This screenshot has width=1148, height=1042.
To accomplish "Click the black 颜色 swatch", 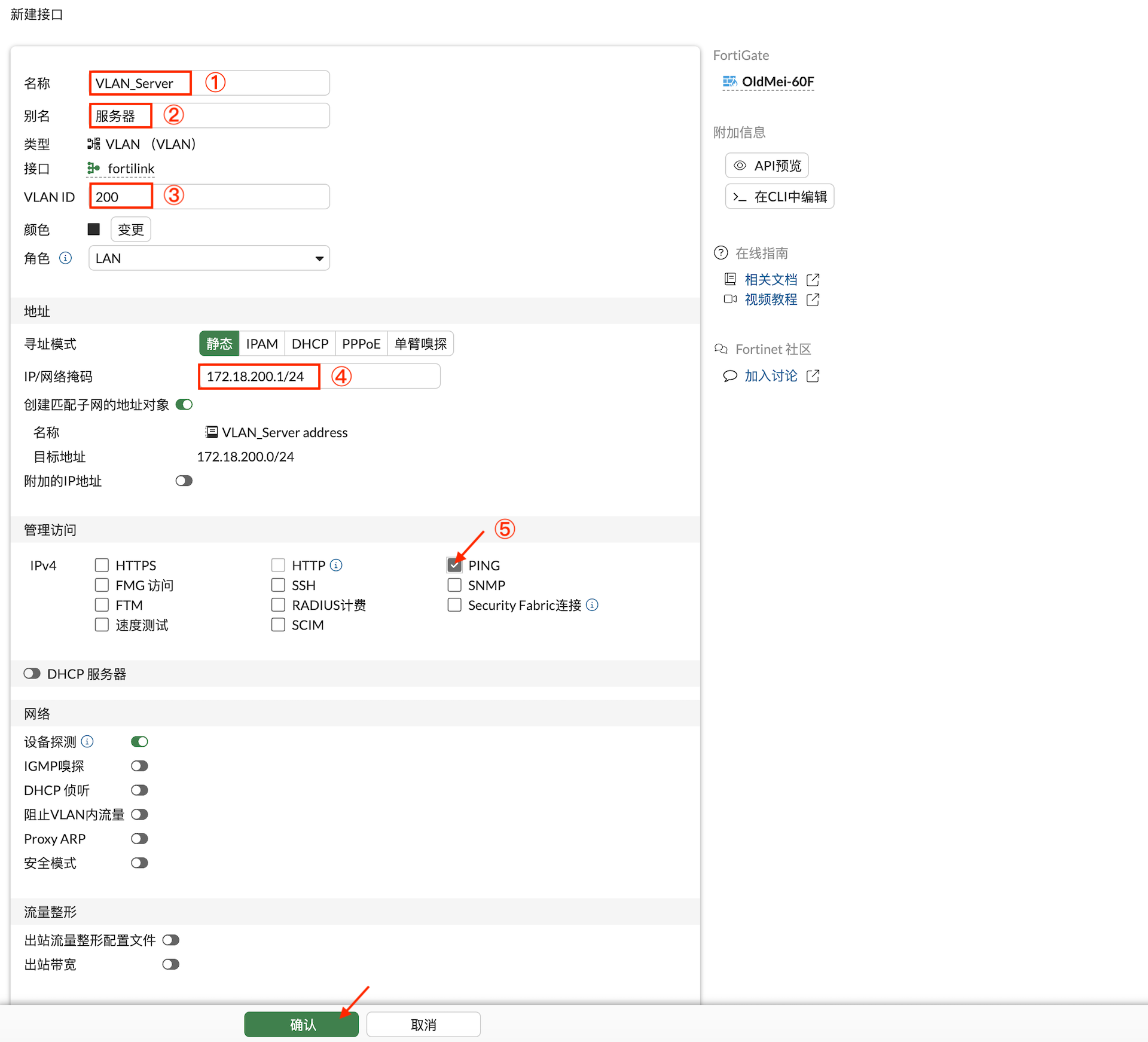I will [94, 229].
